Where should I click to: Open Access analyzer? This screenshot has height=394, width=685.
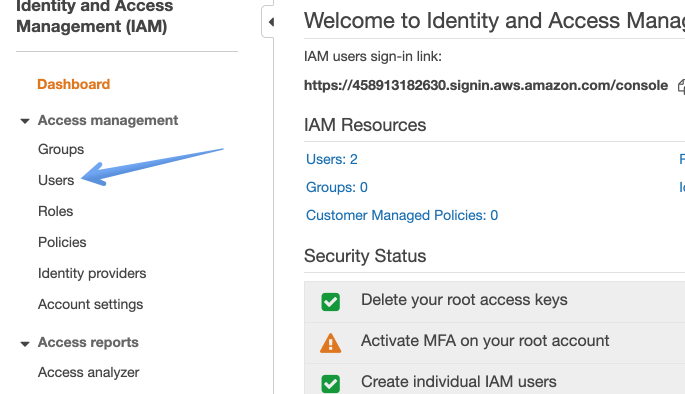click(89, 373)
